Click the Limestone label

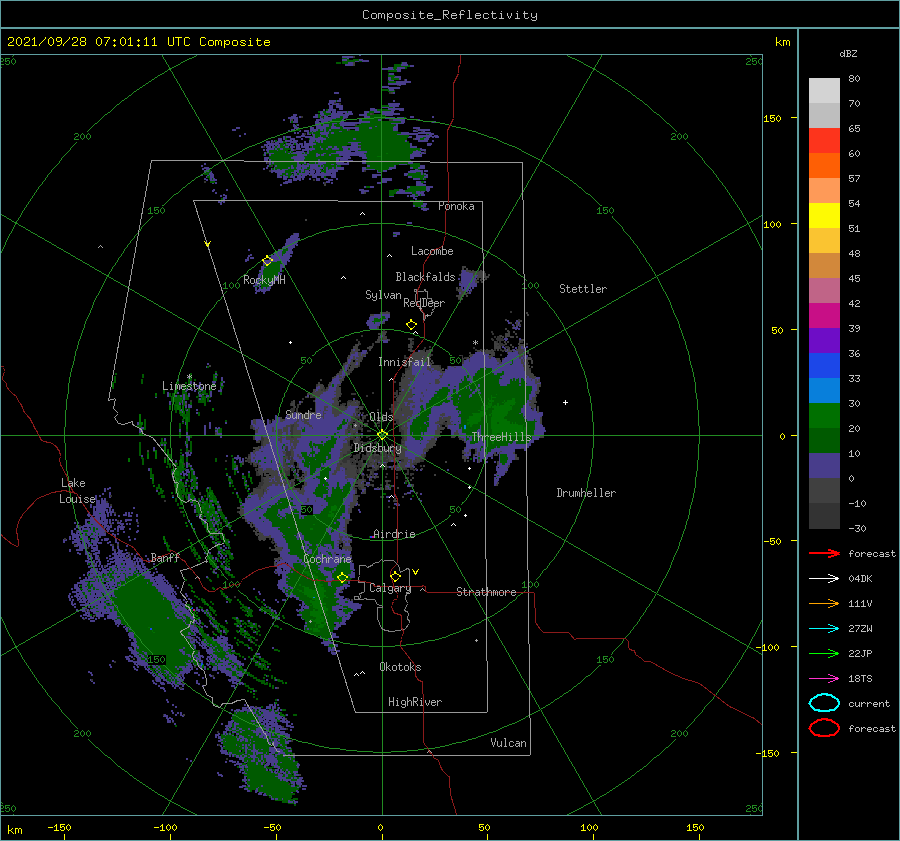click(189, 386)
